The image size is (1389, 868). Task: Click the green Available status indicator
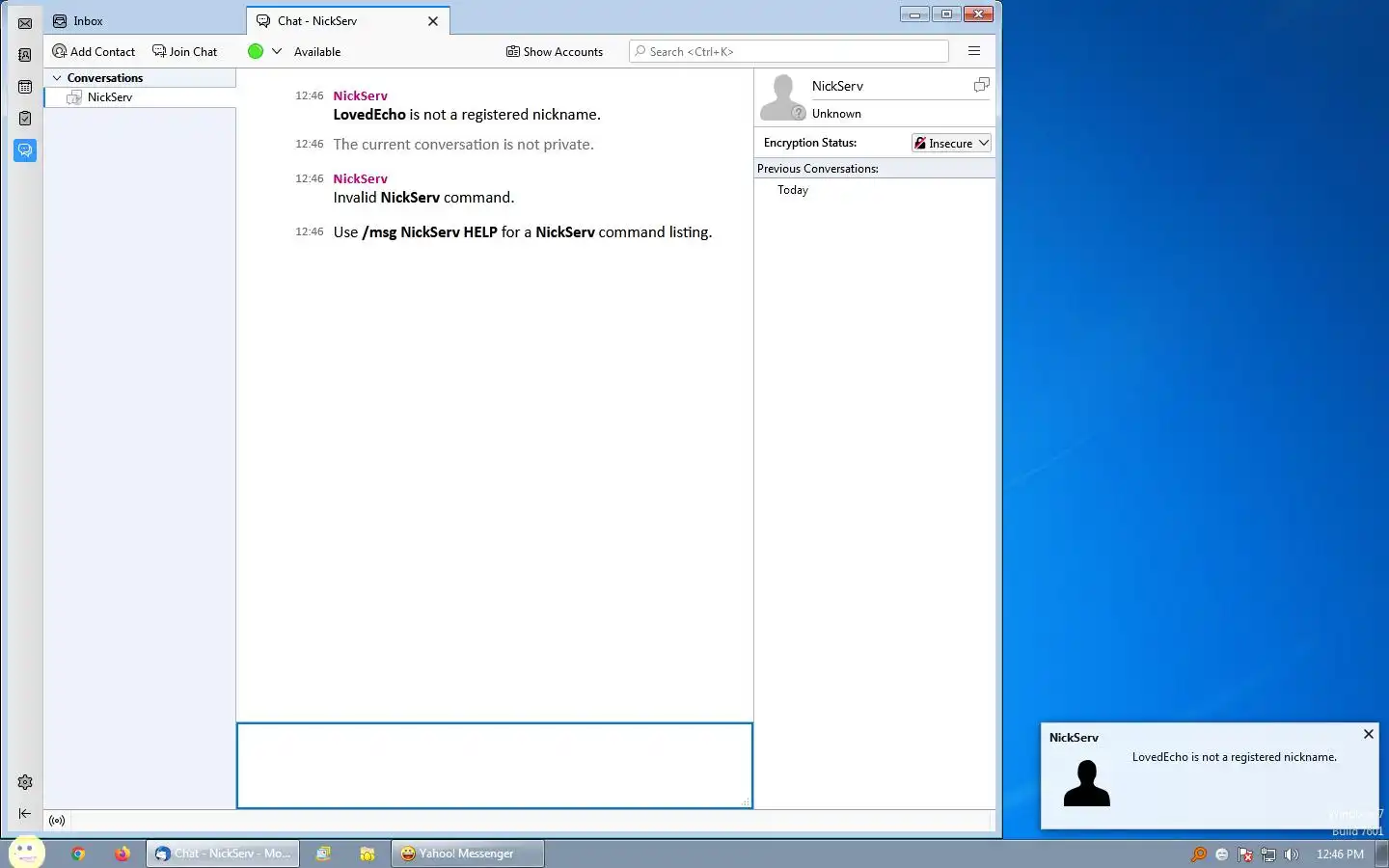(x=256, y=52)
